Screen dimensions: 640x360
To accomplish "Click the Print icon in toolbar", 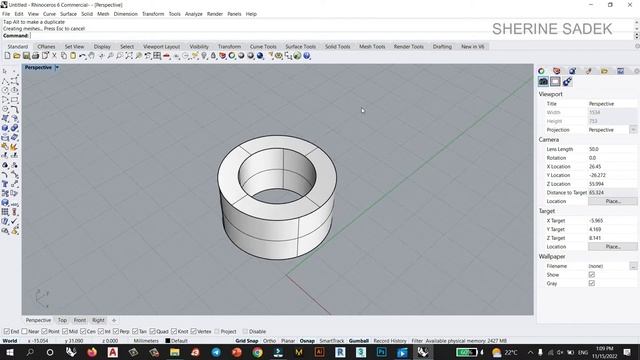I will tap(36, 56).
